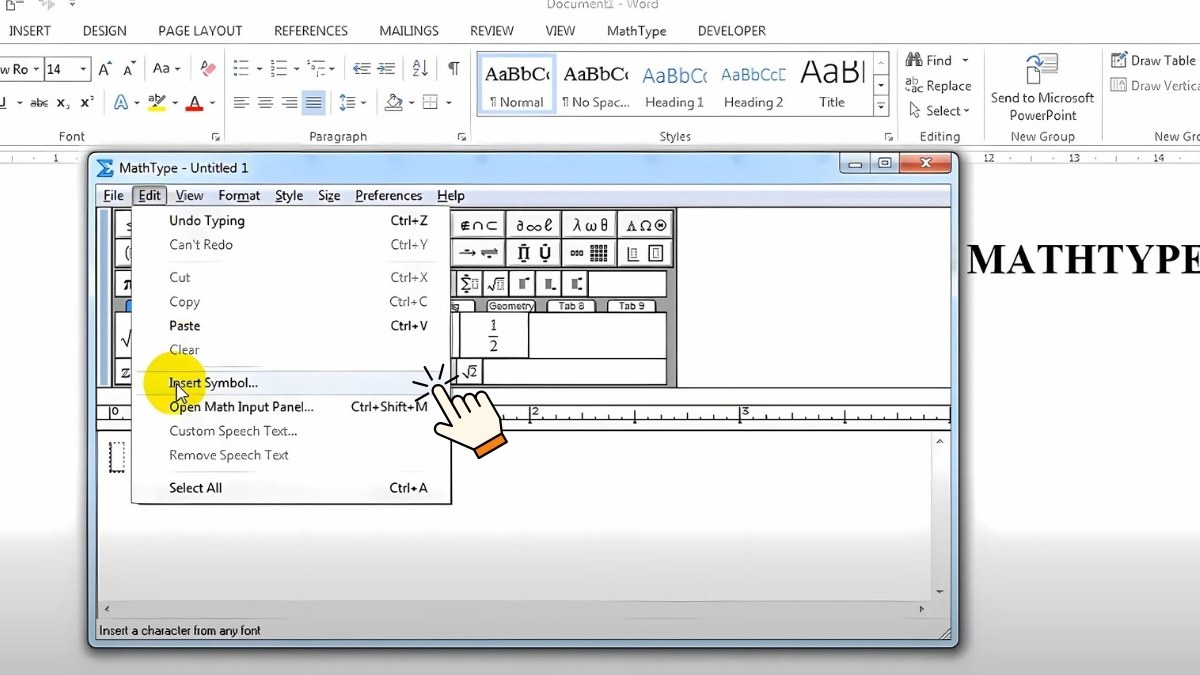
Task: Click Grow Font icon in Word ribbon
Action: click(104, 69)
